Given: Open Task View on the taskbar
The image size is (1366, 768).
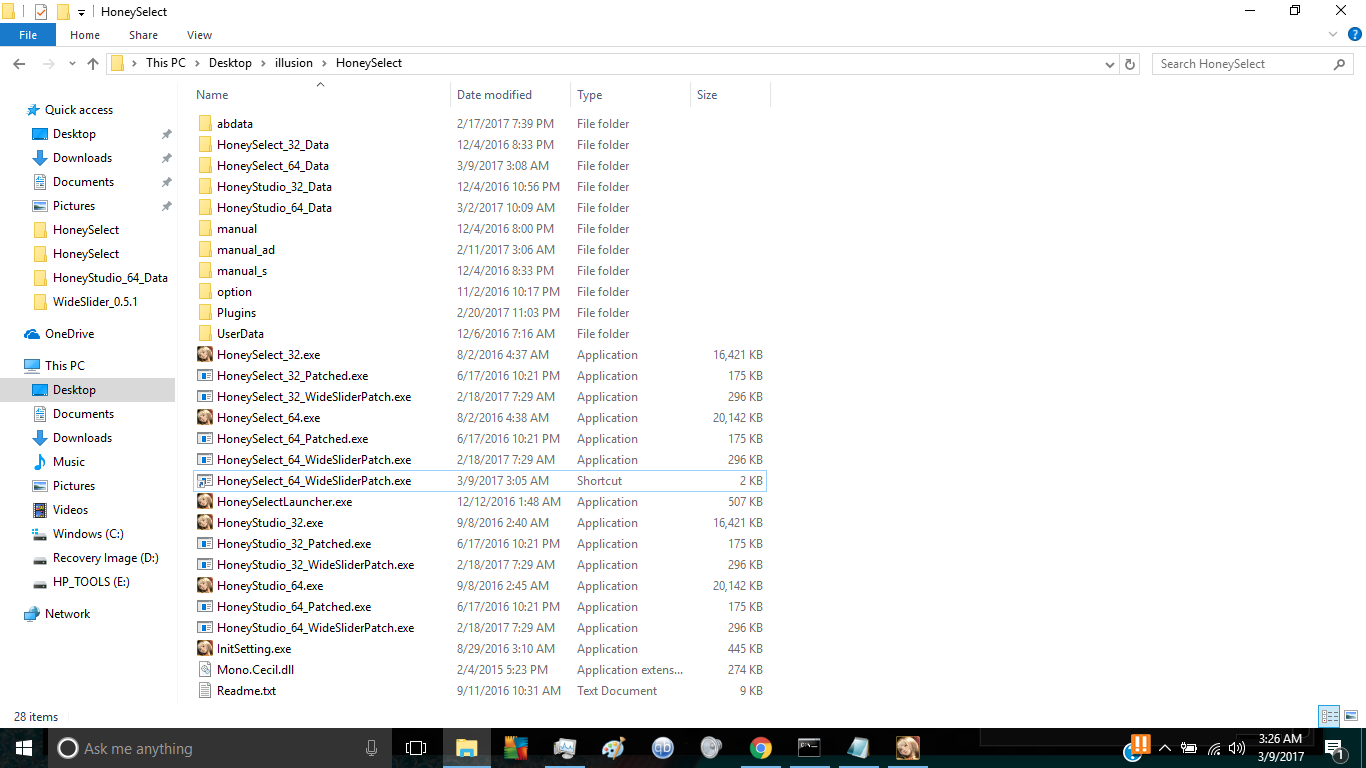Looking at the screenshot, I should tap(416, 748).
